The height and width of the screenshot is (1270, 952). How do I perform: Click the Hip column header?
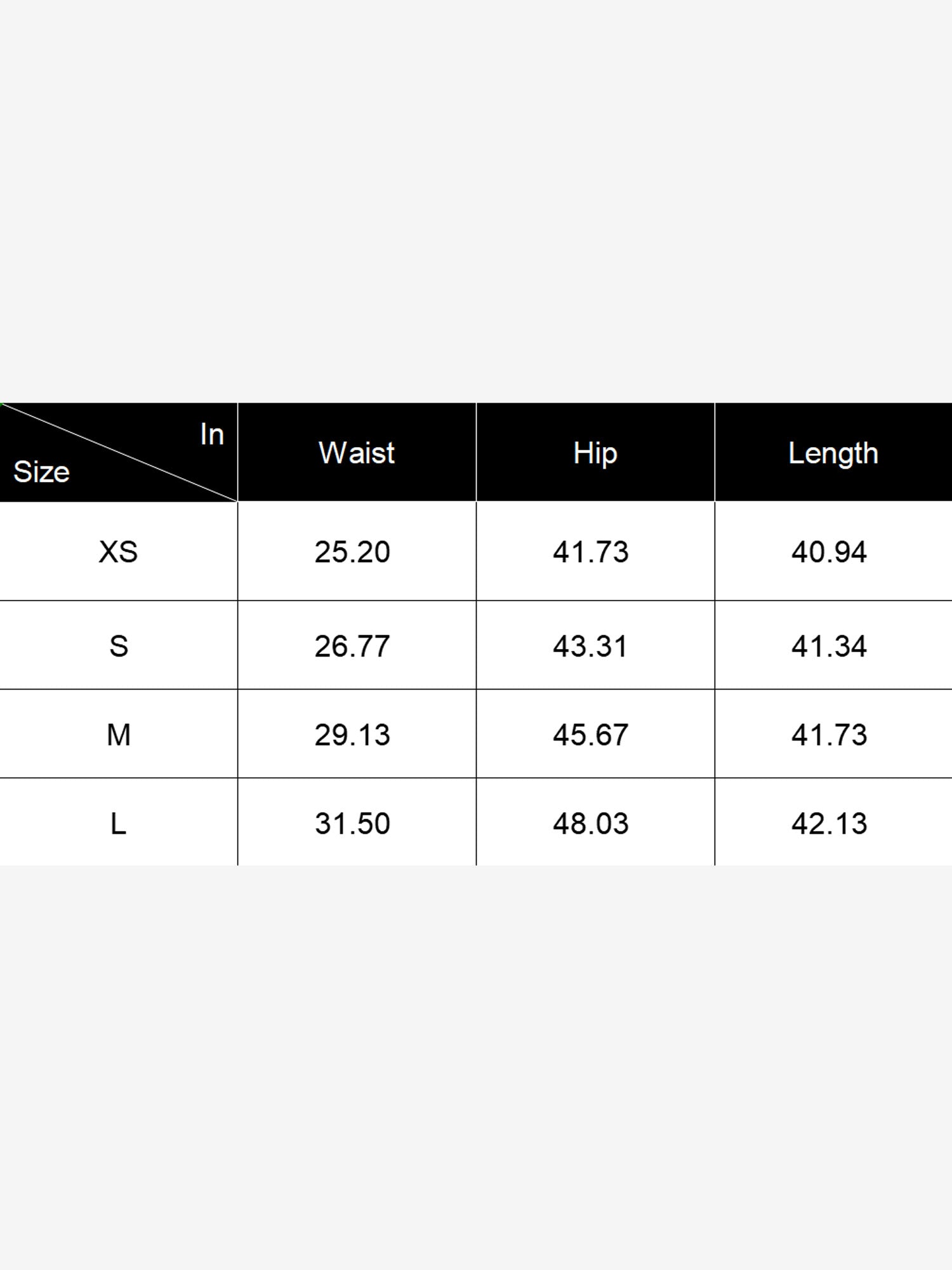click(595, 453)
